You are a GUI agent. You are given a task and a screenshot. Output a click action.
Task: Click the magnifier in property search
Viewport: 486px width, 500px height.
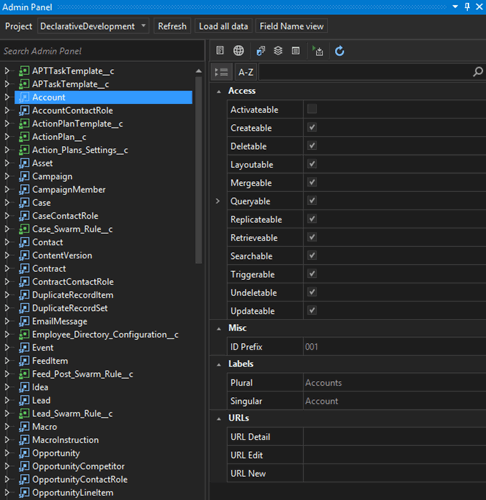click(x=478, y=72)
